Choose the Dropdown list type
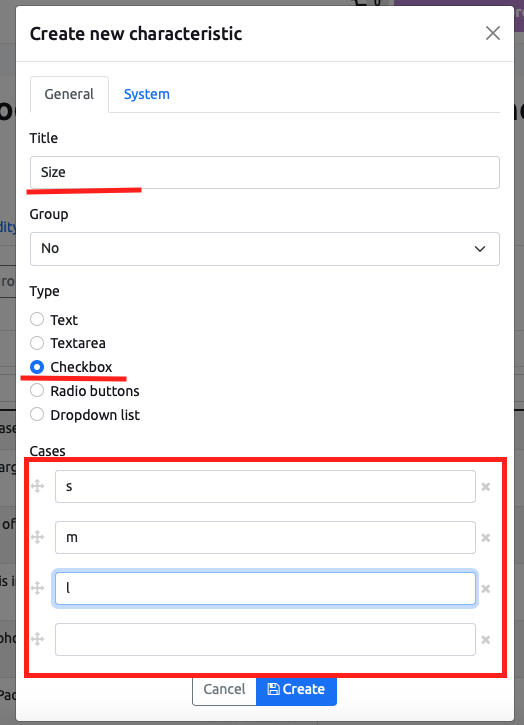The image size is (524, 725). click(37, 415)
